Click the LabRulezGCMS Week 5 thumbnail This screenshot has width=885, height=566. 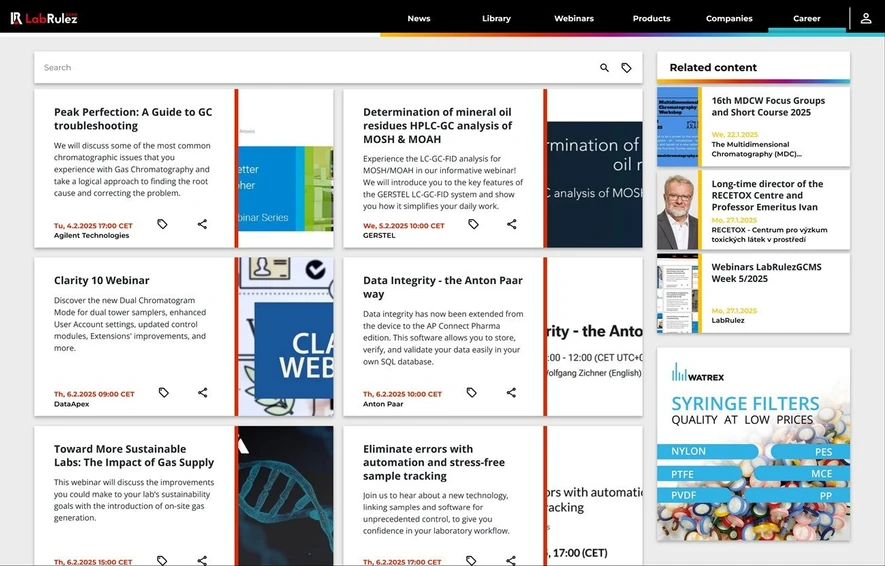coord(677,293)
